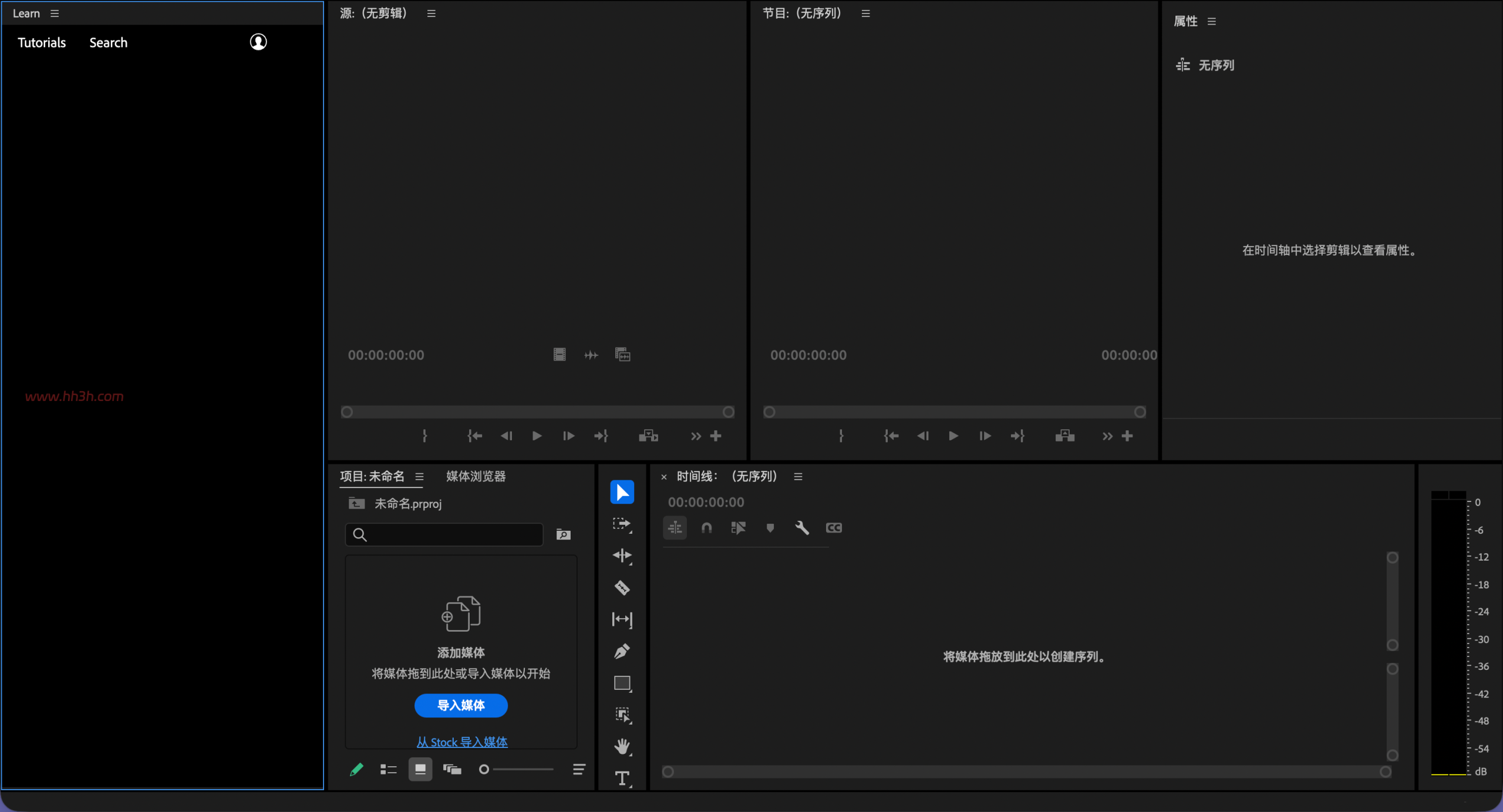
Task: Open the 属性 panel menu
Action: pyautogui.click(x=1212, y=22)
